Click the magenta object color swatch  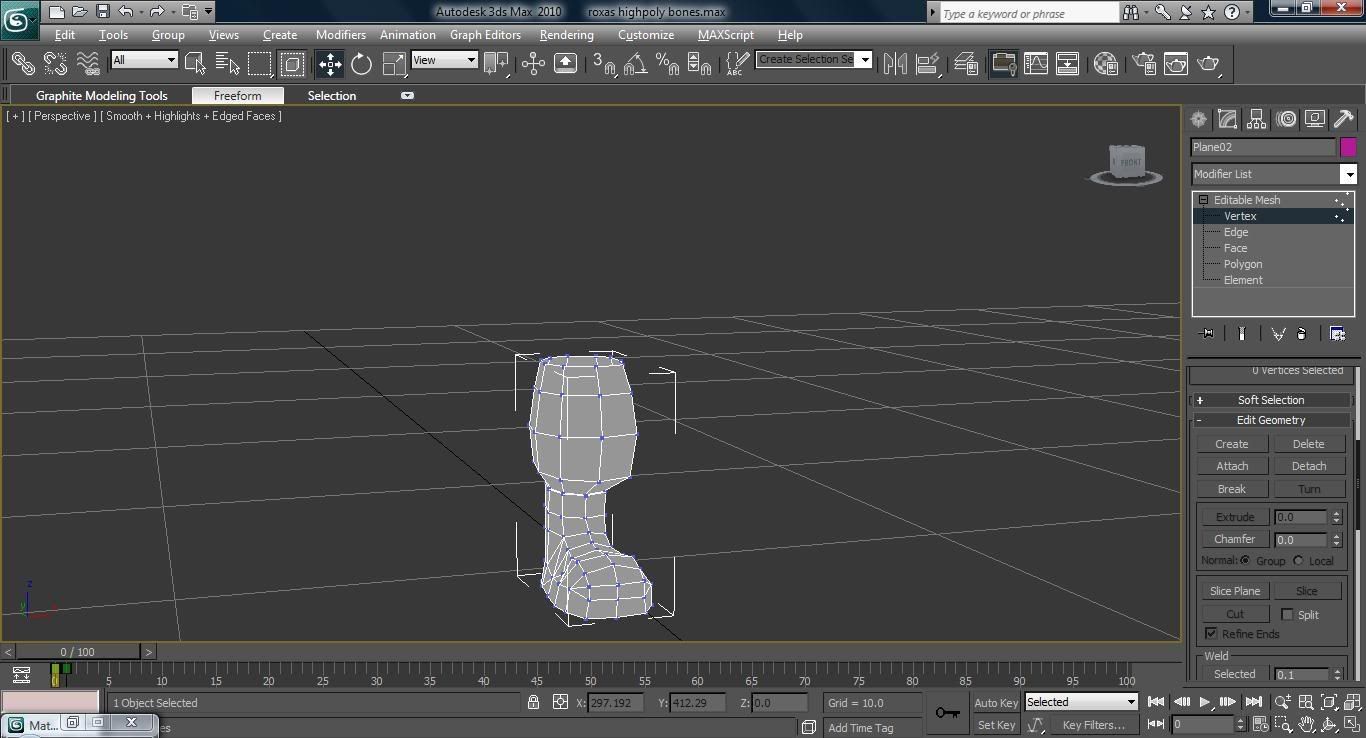point(1348,147)
